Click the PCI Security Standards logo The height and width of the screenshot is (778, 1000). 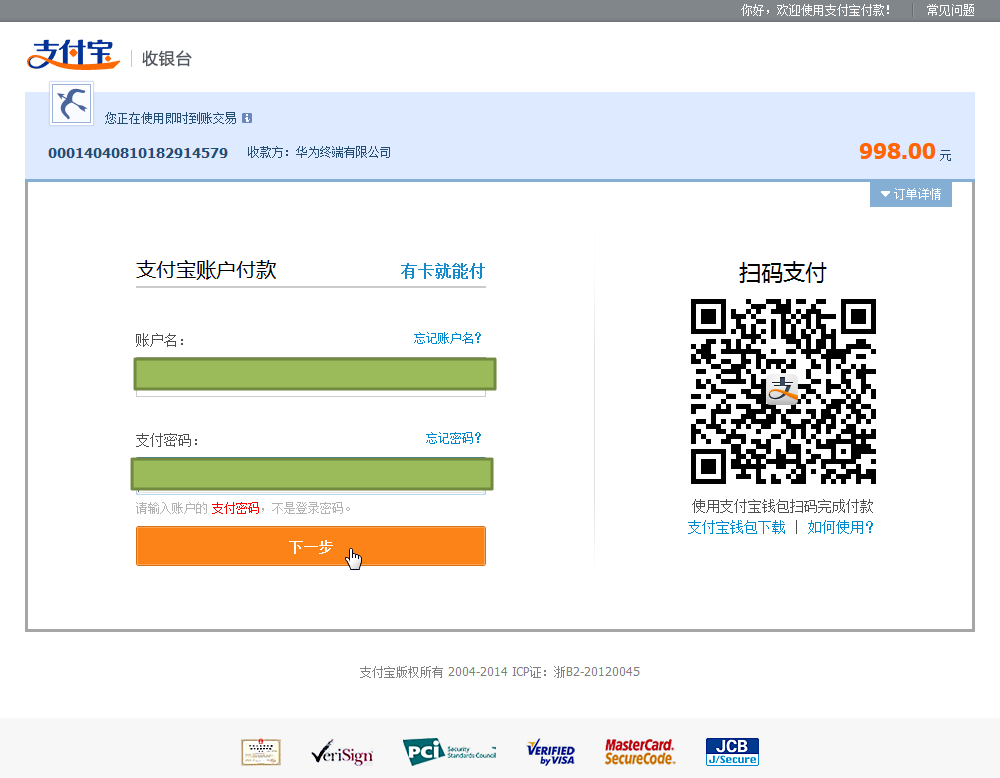450,752
